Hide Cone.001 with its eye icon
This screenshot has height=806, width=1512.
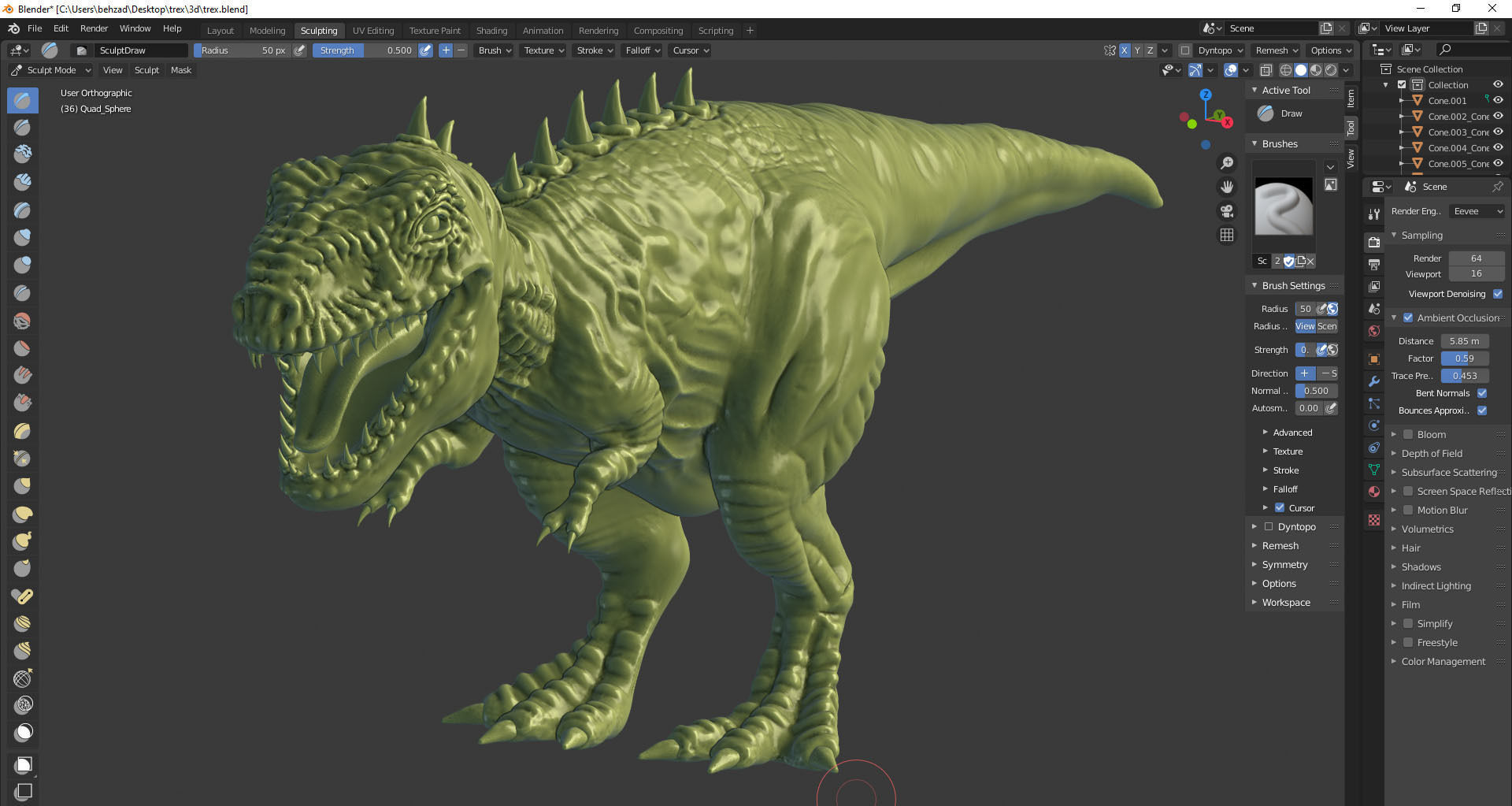1498,100
